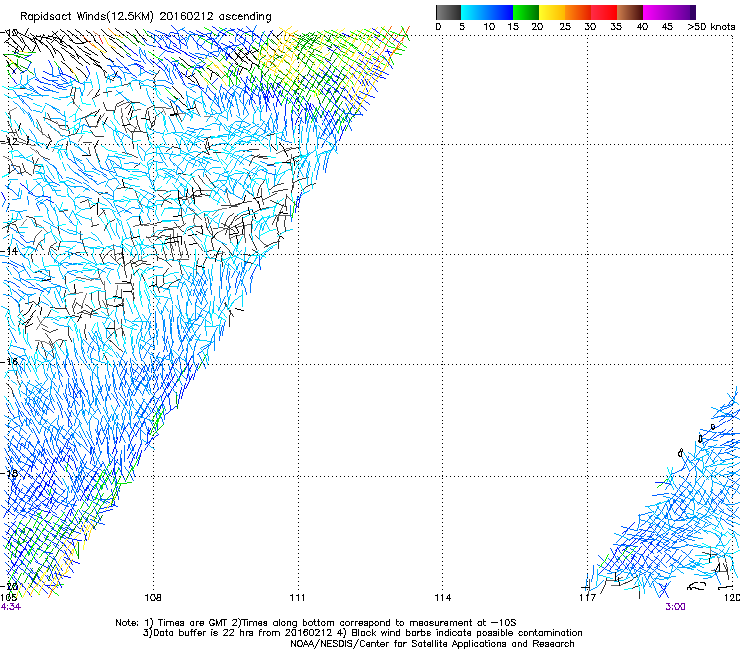Click the purple '3:00' swath time label
Viewport: 740px width, 650px height.
click(675, 607)
